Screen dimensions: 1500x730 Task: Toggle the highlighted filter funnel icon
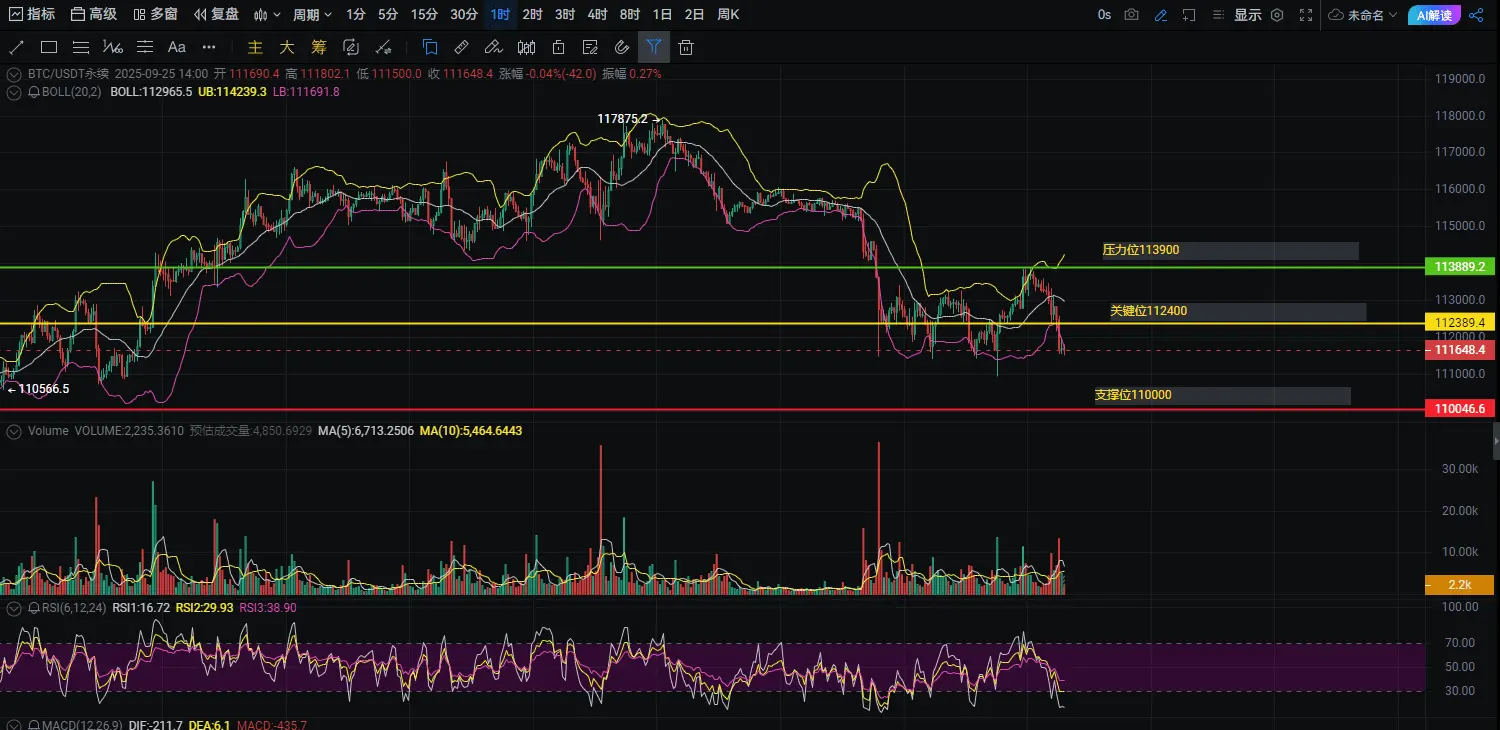point(654,47)
